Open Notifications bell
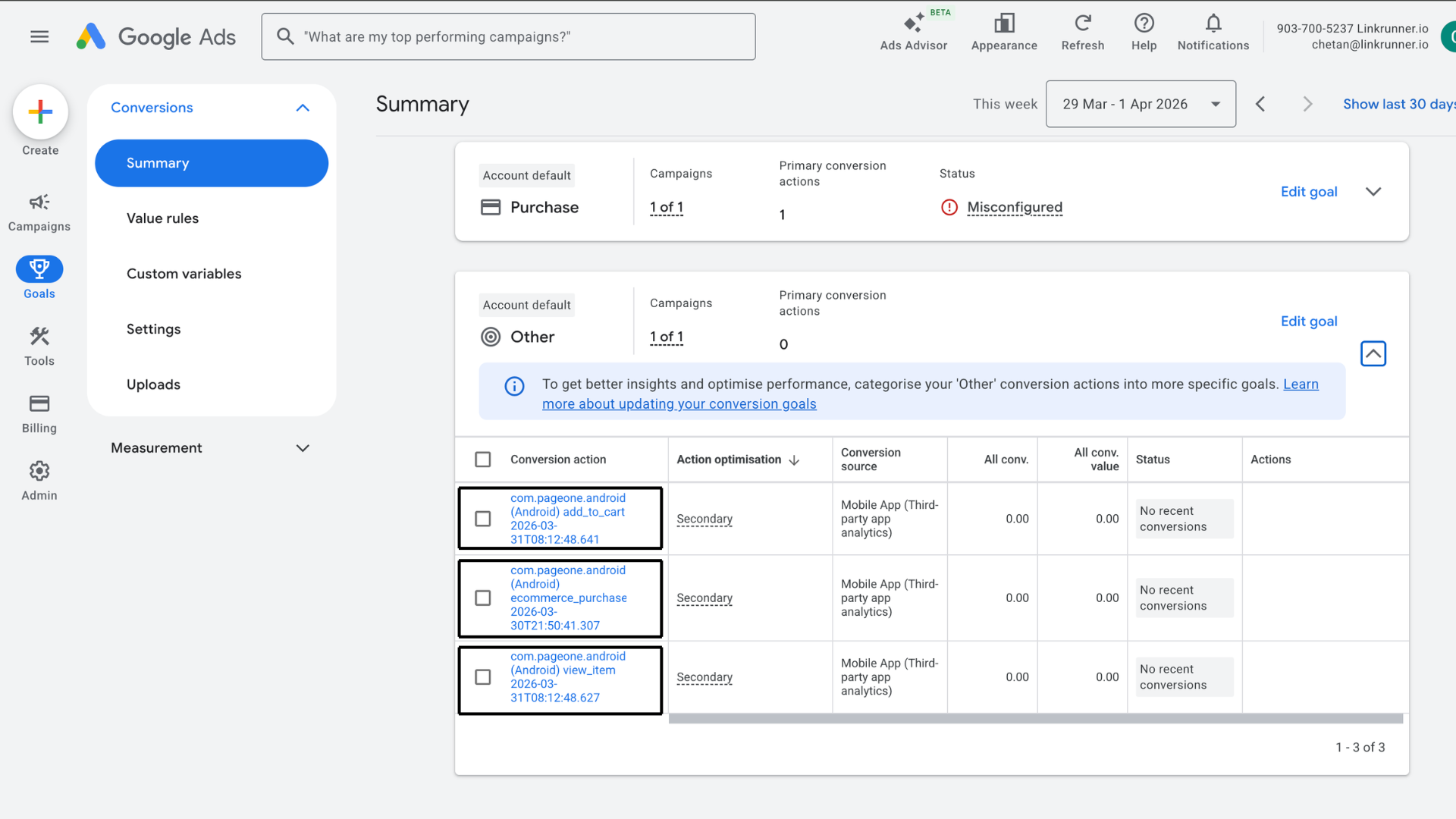Screen dimensions: 1456x819 coord(1213,32)
